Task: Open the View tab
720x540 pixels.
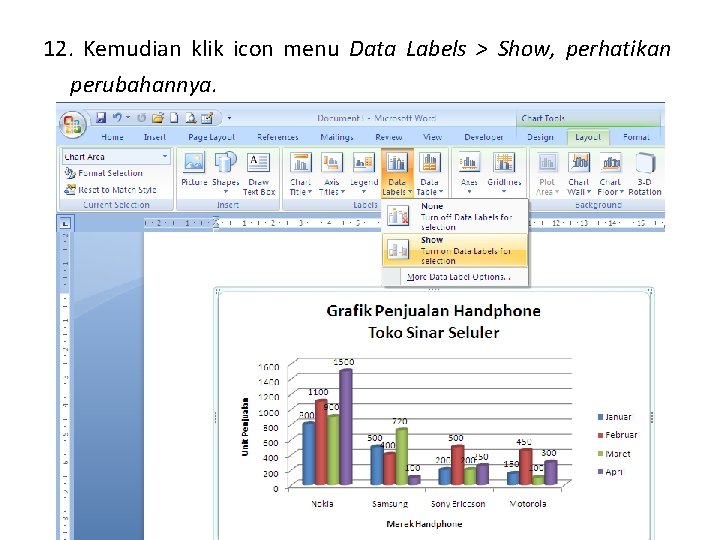Action: [432, 137]
